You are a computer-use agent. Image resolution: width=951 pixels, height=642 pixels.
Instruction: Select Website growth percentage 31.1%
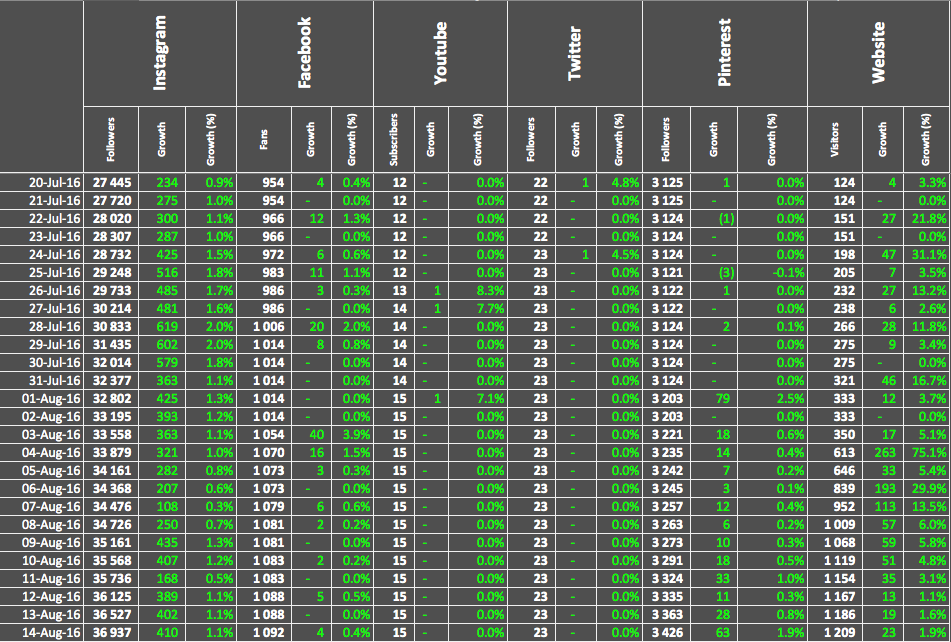[927, 255]
